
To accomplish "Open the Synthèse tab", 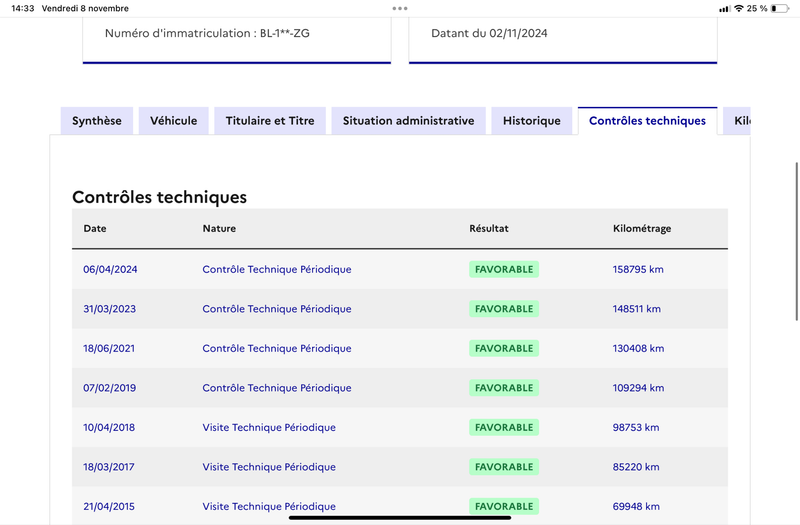I will [x=97, y=121].
